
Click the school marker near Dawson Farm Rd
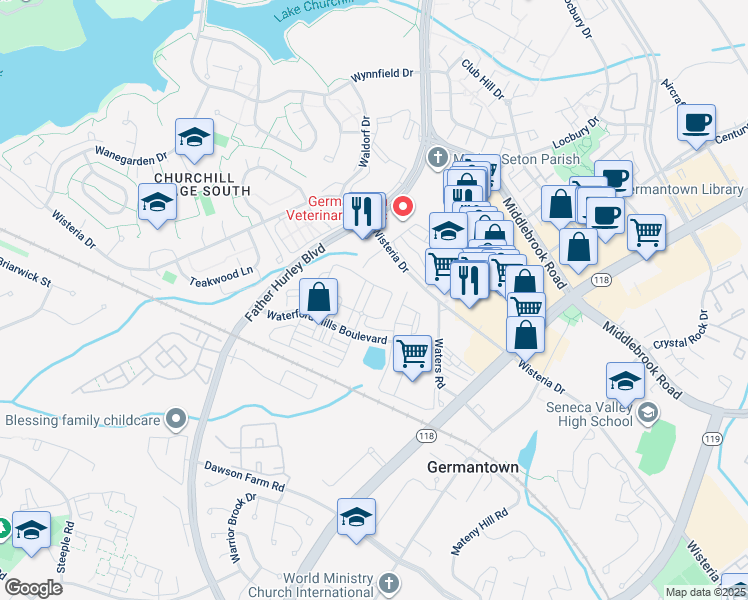356,521
